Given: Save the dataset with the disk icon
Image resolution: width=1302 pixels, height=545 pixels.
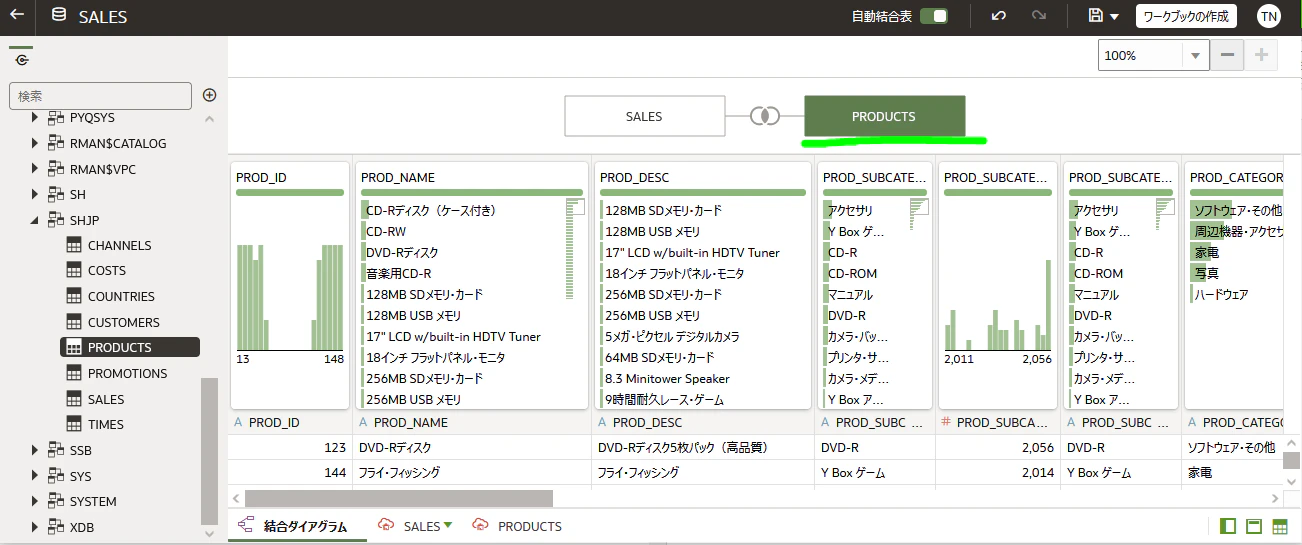Looking at the screenshot, I should pos(1096,16).
